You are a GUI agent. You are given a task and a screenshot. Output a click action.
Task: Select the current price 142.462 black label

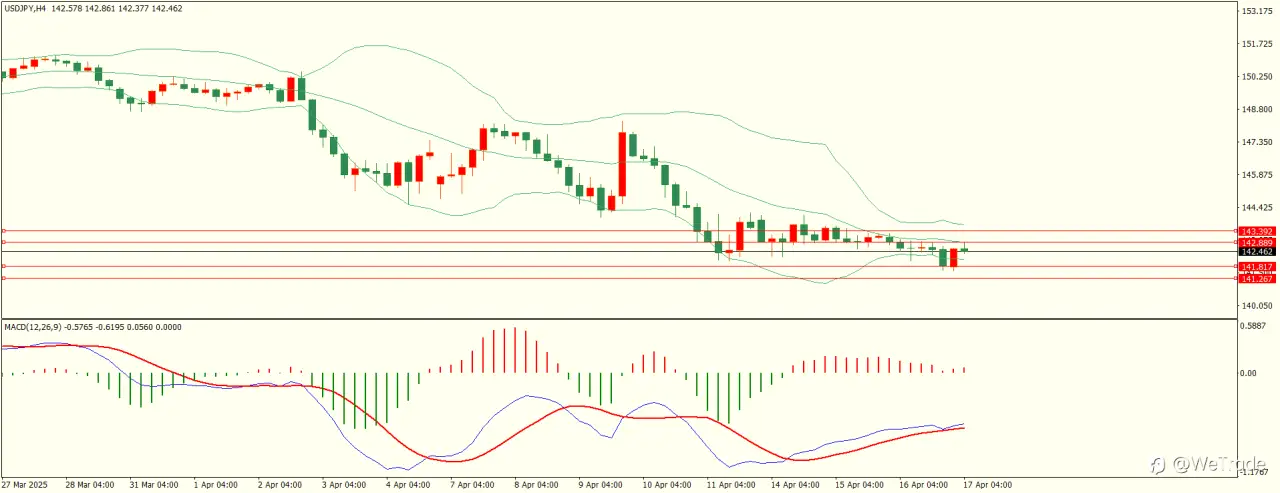pos(1256,252)
